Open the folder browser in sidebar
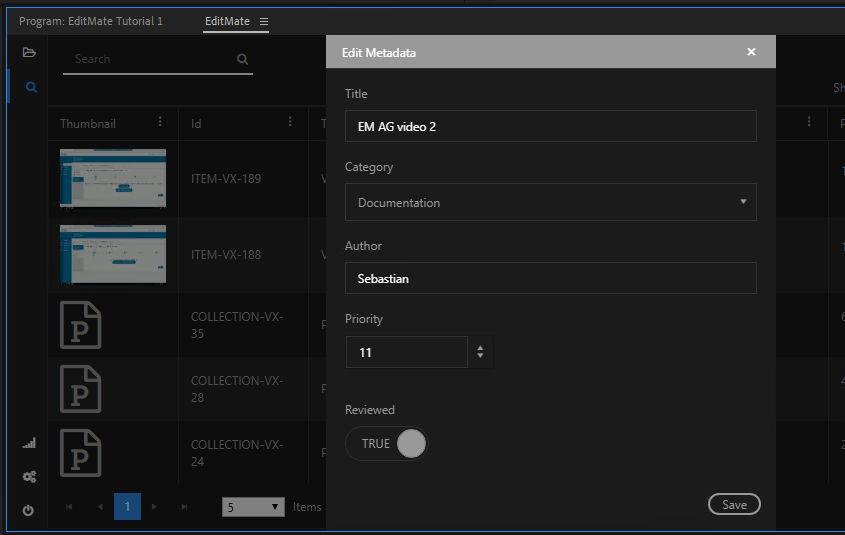Viewport: 845px width, 535px height. (29, 52)
